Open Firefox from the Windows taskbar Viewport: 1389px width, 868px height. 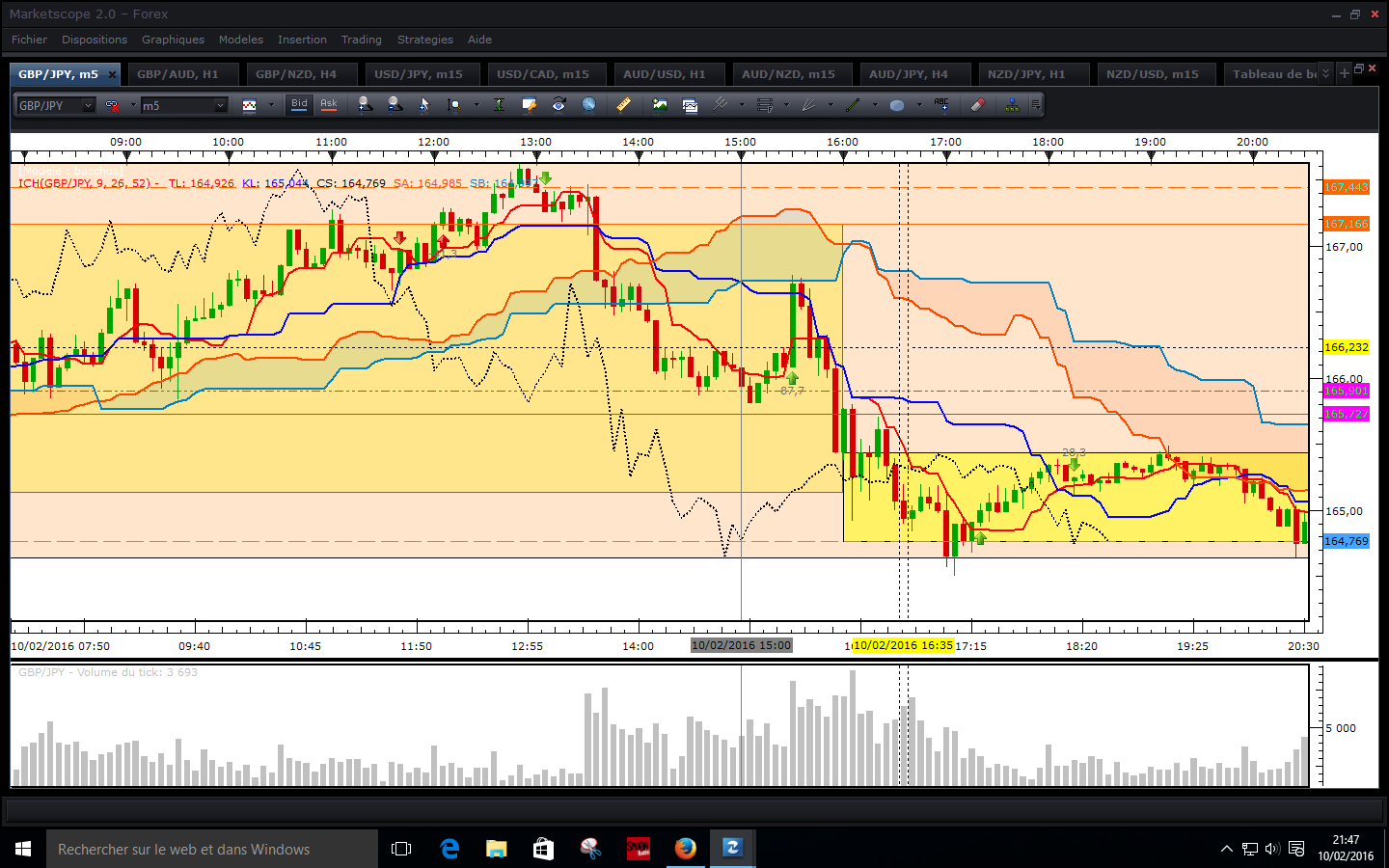(685, 849)
